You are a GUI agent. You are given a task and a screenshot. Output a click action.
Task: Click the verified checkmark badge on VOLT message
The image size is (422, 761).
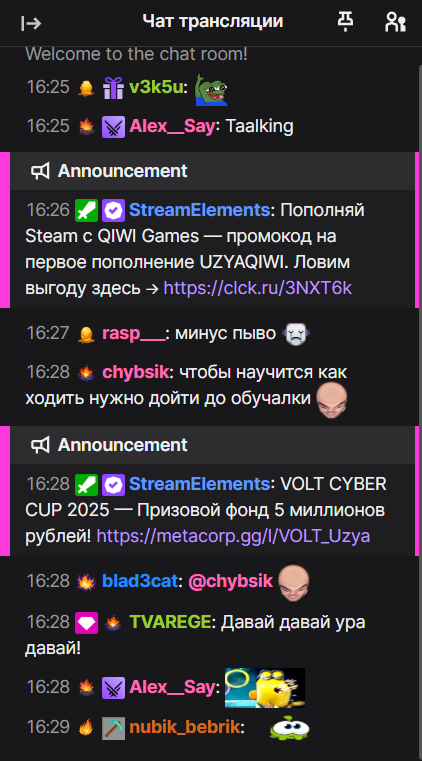114,484
